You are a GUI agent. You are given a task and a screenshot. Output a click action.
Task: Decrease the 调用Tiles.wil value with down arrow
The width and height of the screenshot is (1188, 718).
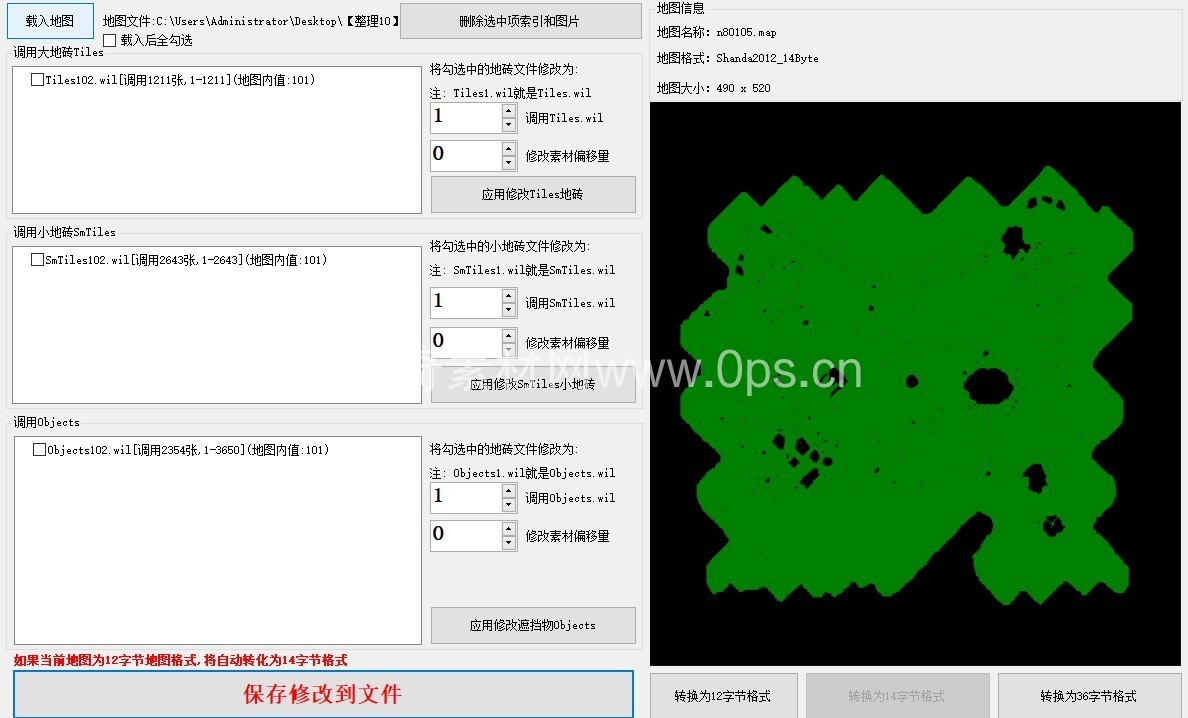click(x=509, y=125)
